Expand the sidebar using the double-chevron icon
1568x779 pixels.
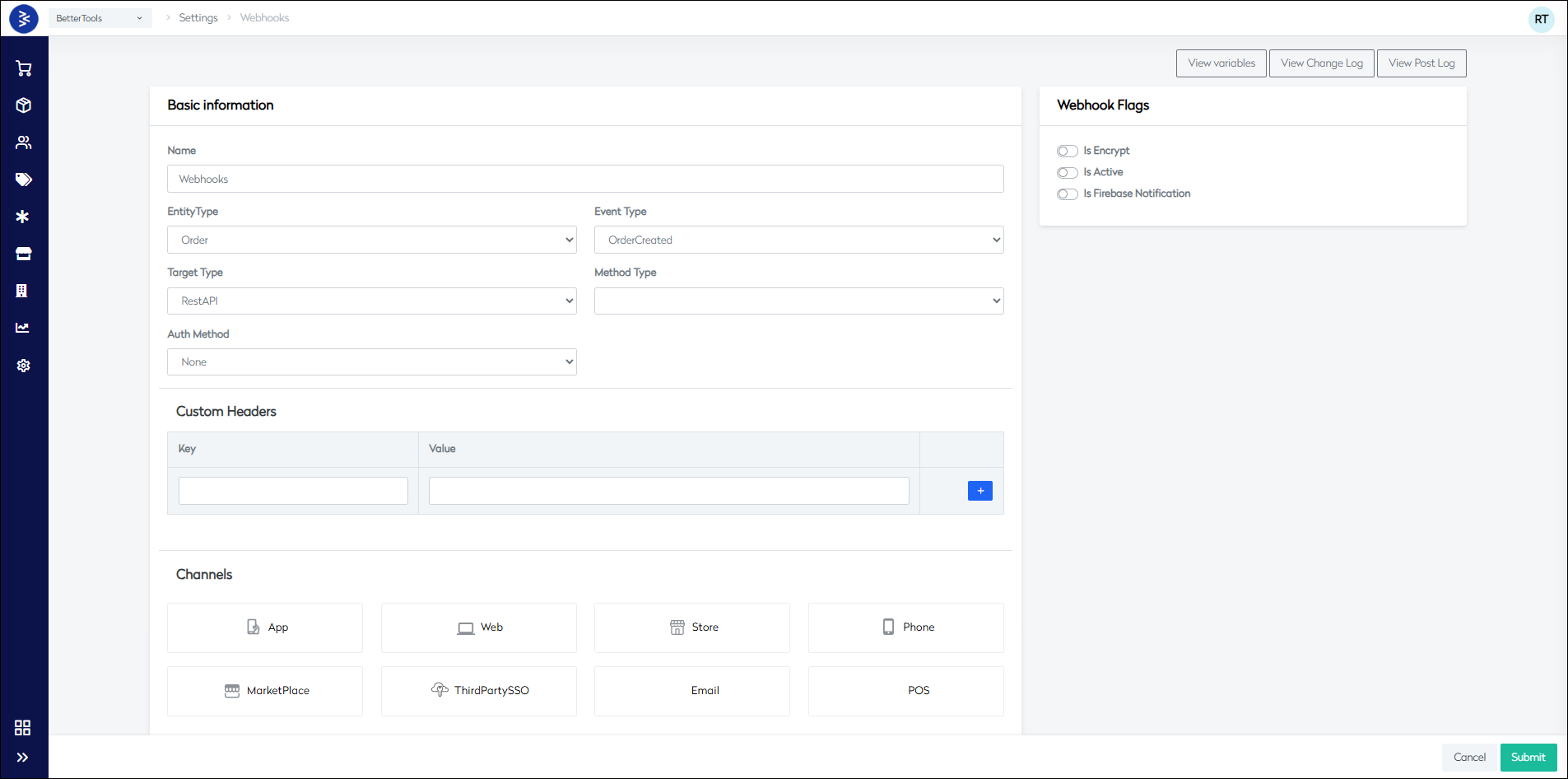pos(22,757)
